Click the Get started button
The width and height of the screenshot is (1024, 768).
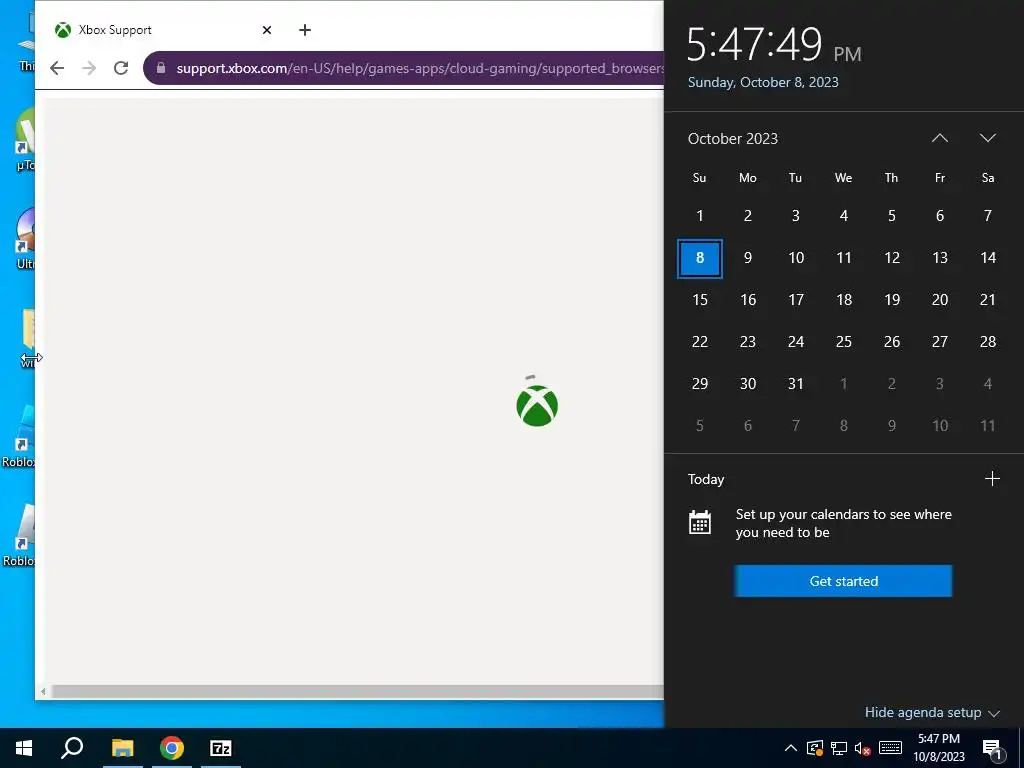843,581
